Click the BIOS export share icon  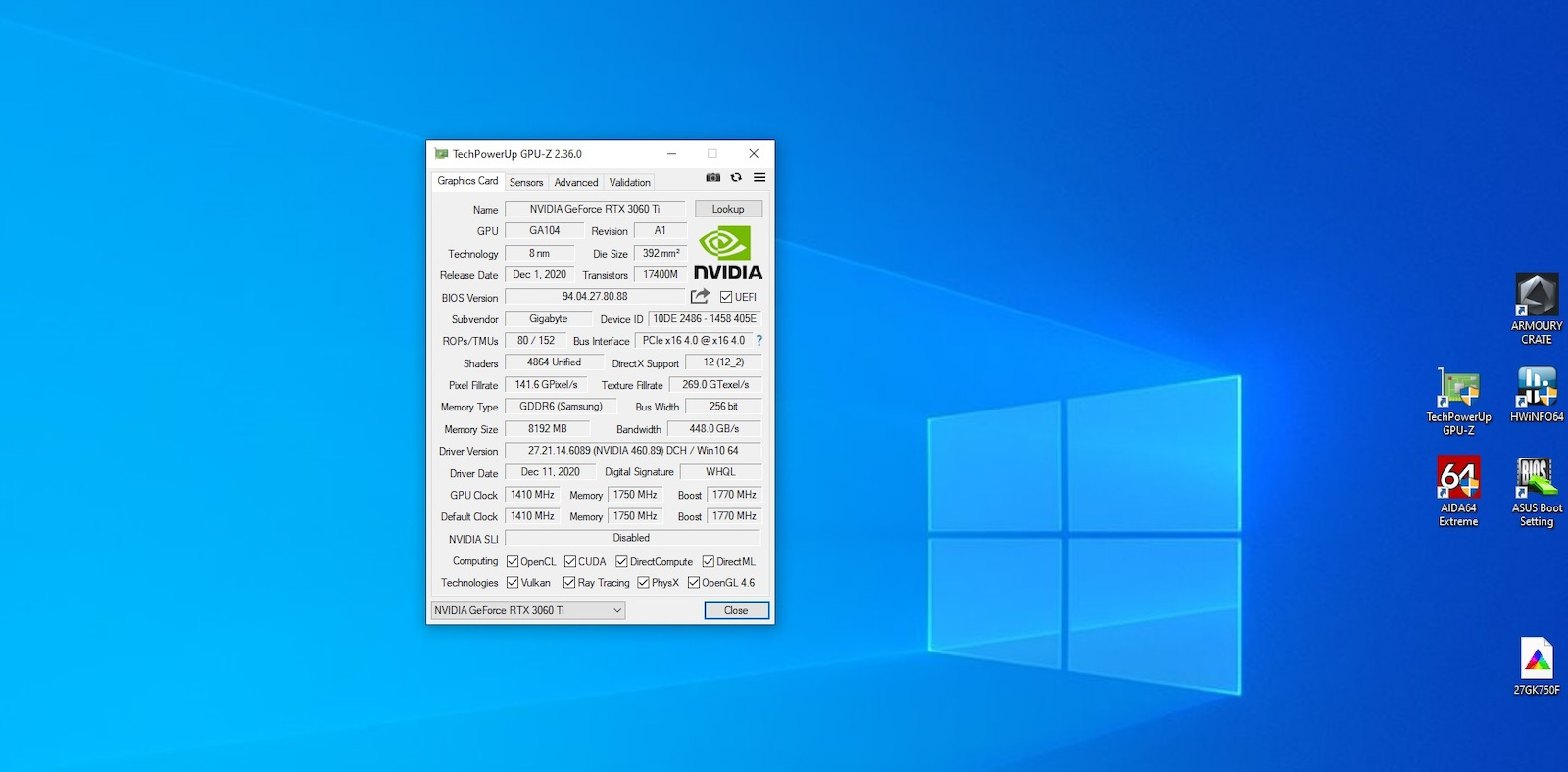[700, 296]
